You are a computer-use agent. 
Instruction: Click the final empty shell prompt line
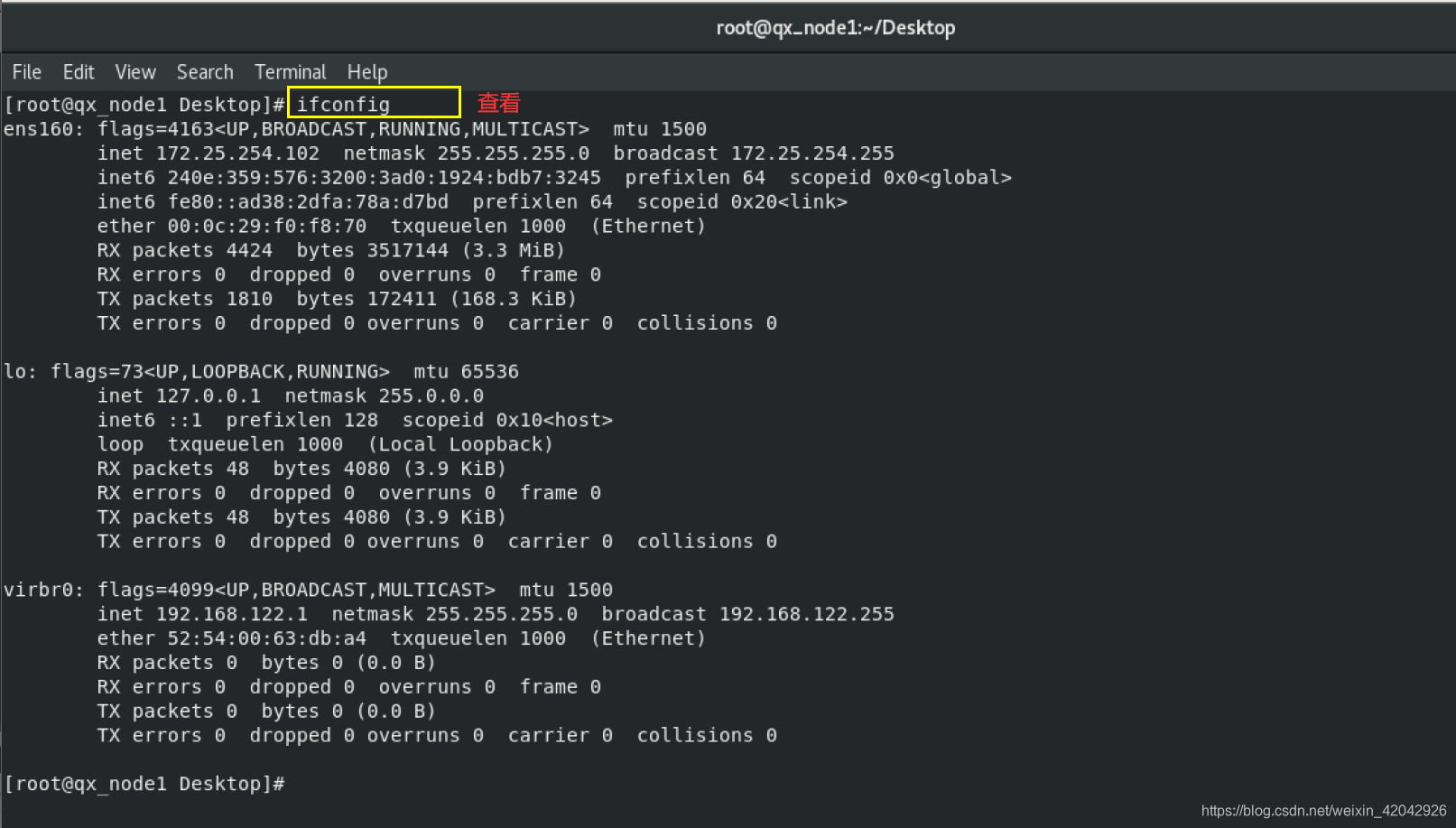click(x=144, y=785)
